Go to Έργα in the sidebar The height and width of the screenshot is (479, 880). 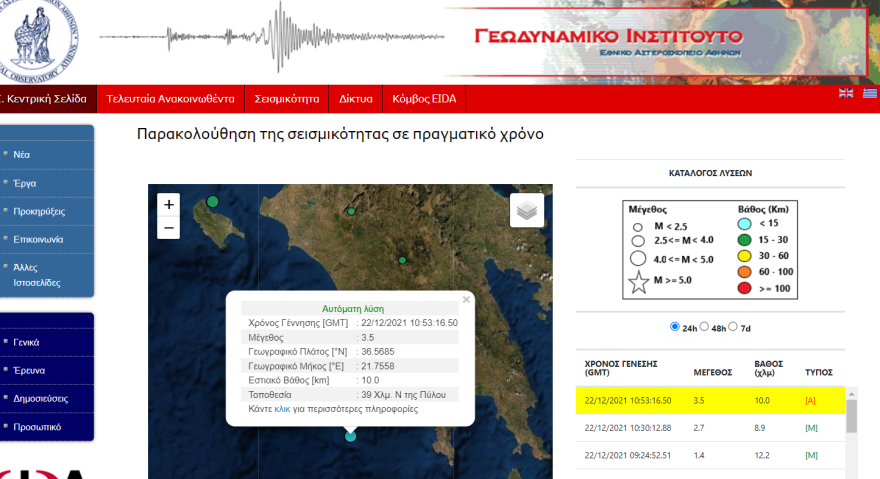pos(25,183)
